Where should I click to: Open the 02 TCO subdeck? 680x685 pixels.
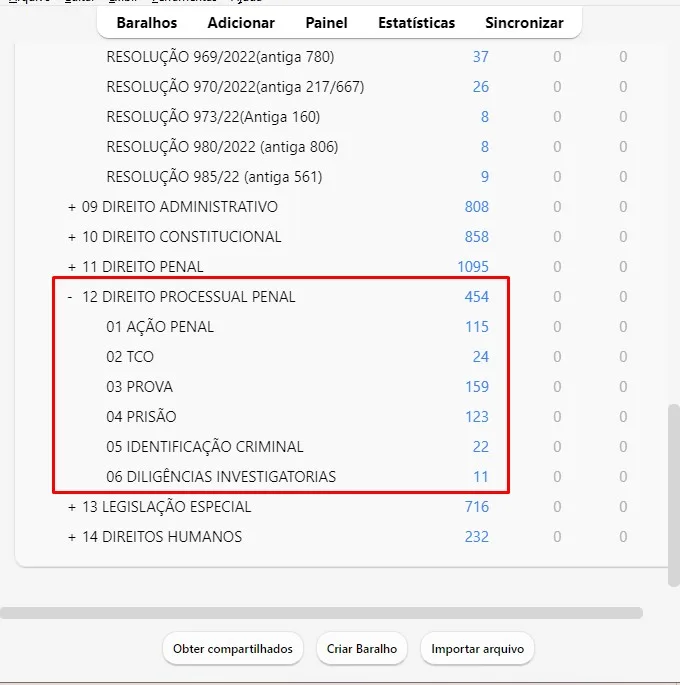click(x=130, y=357)
